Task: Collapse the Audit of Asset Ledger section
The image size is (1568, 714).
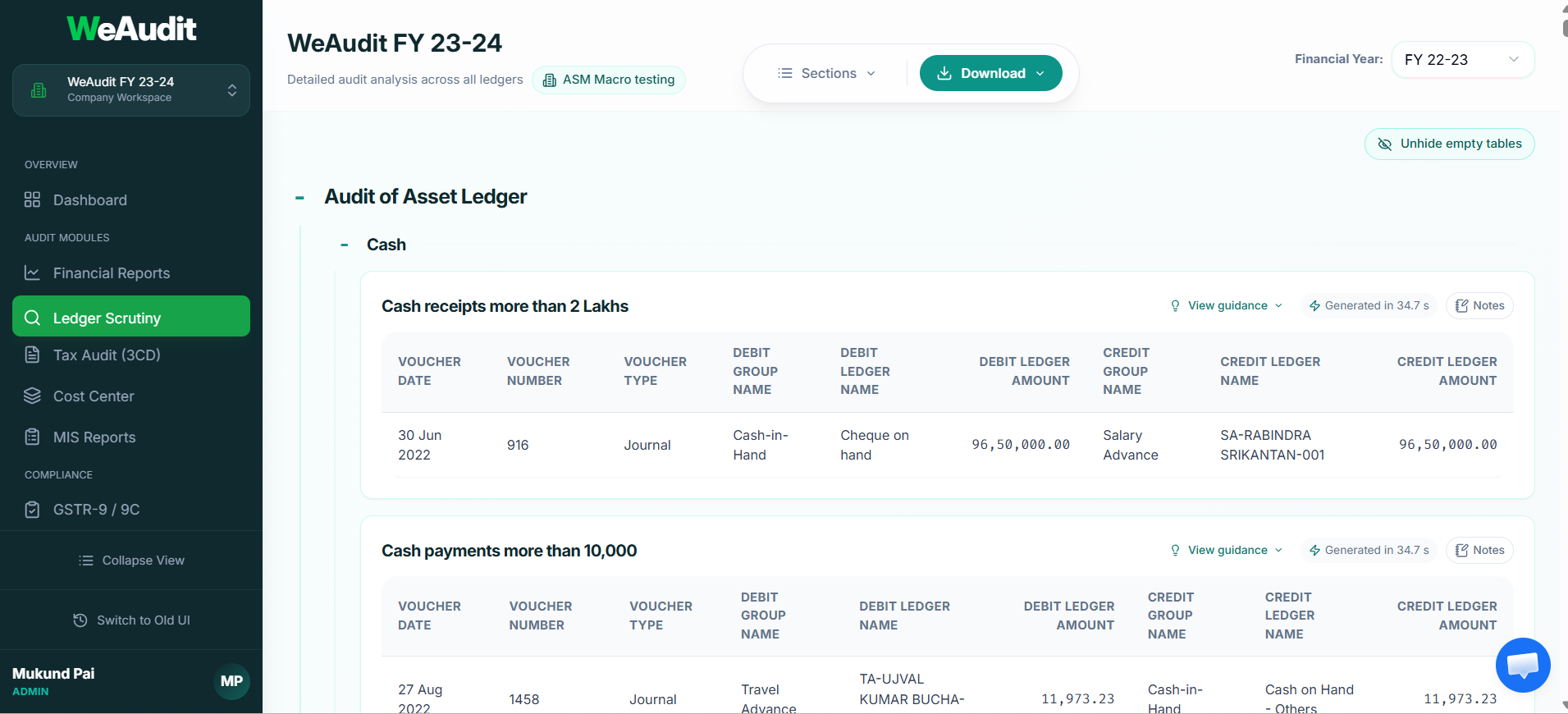Action: pyautogui.click(x=299, y=197)
